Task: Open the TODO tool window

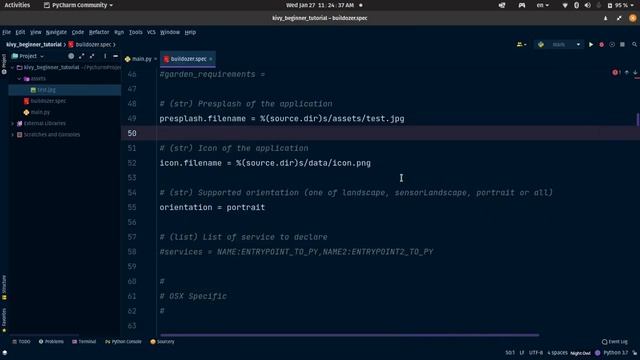Action: pyautogui.click(x=21, y=342)
